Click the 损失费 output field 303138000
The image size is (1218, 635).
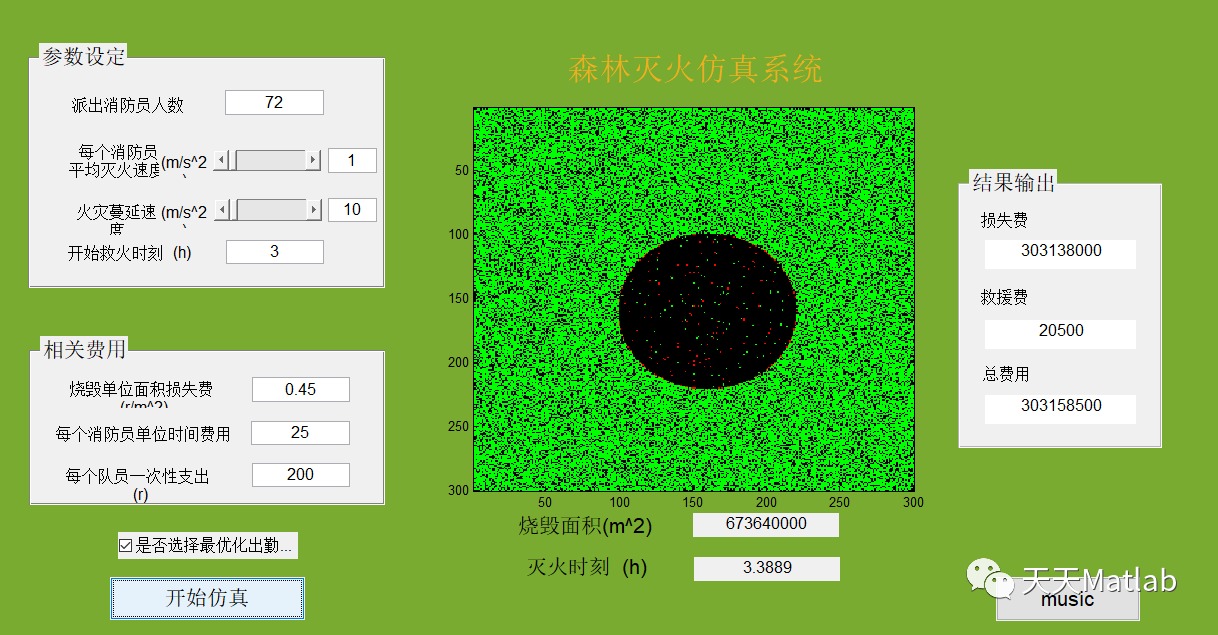click(x=1061, y=253)
